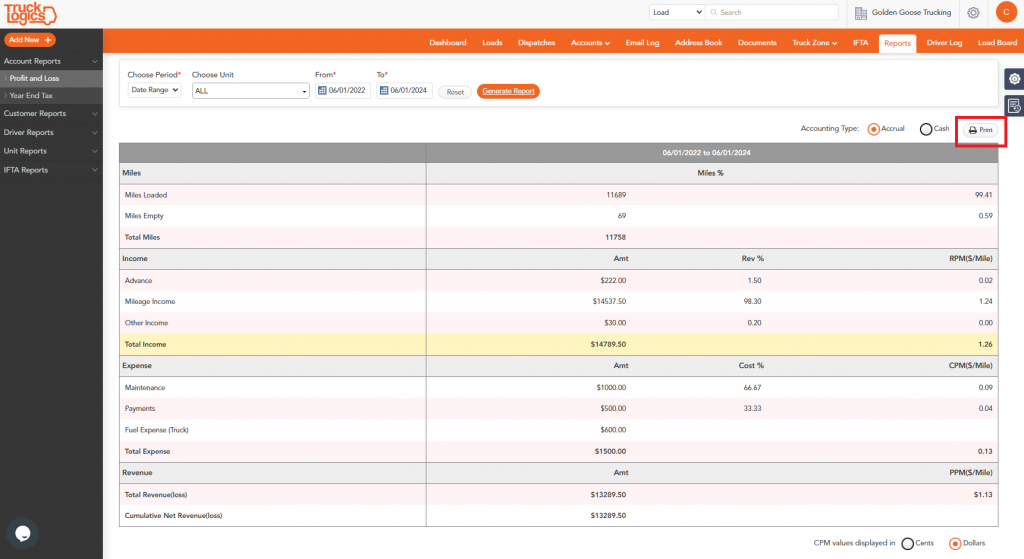Image resolution: width=1024 pixels, height=559 pixels.
Task: Open the From date calendar icon
Action: tap(322, 91)
